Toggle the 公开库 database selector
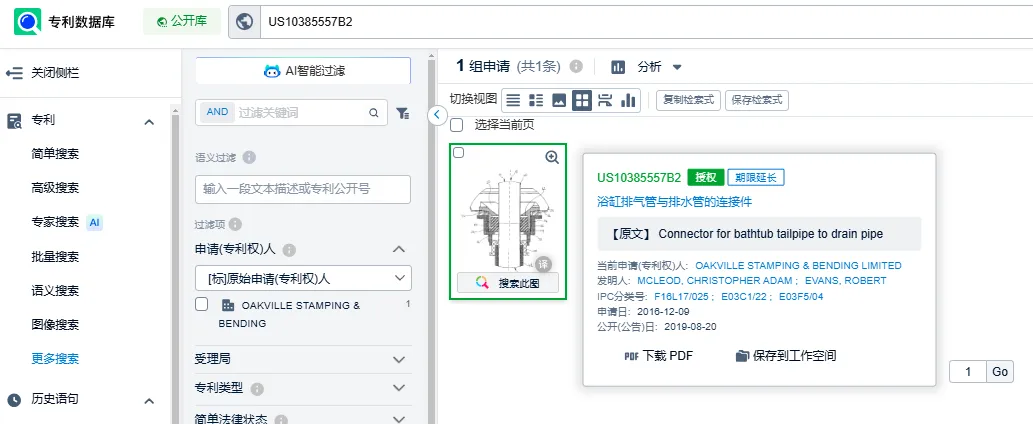The width and height of the screenshot is (1033, 424). coord(182,22)
